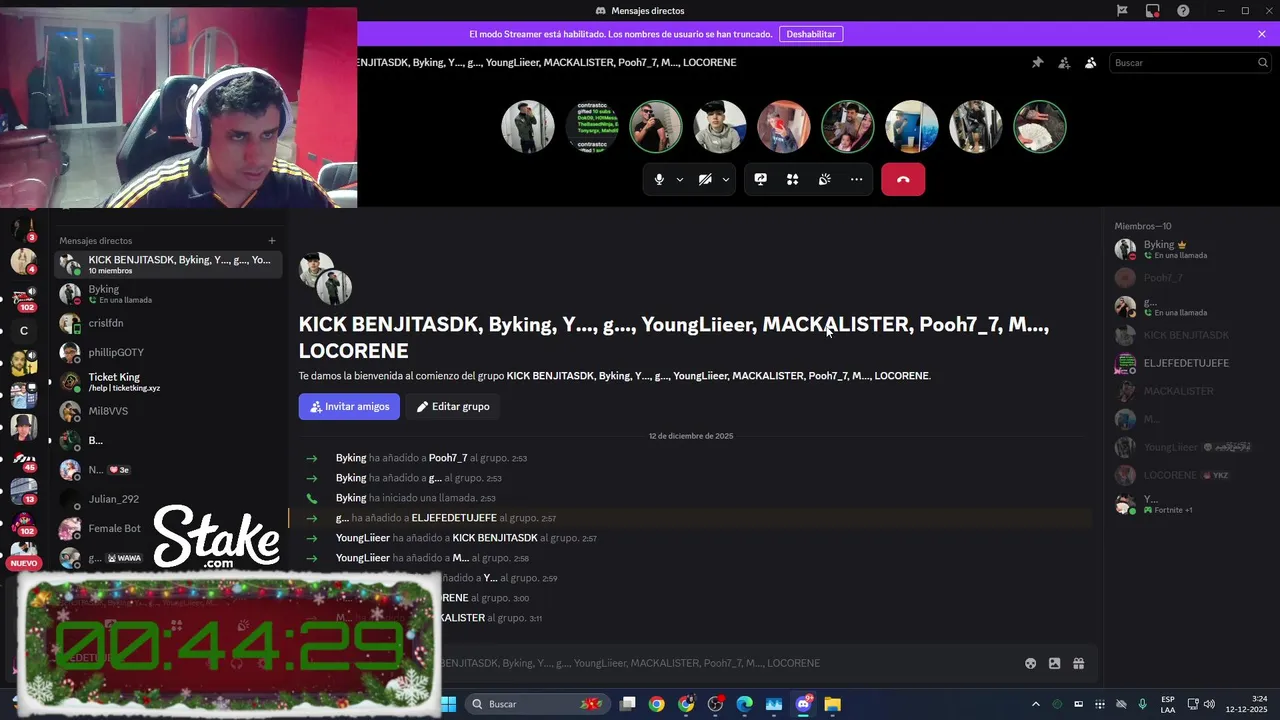Open File Explorer from taskbar
The image size is (1280, 720).
pos(832,704)
